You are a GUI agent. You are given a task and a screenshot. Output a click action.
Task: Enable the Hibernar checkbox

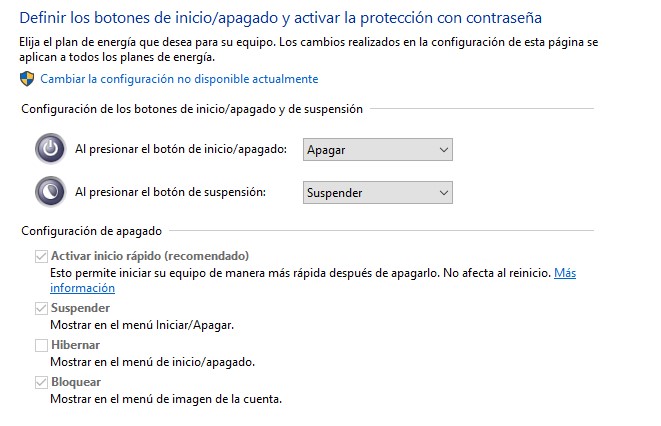click(41, 345)
